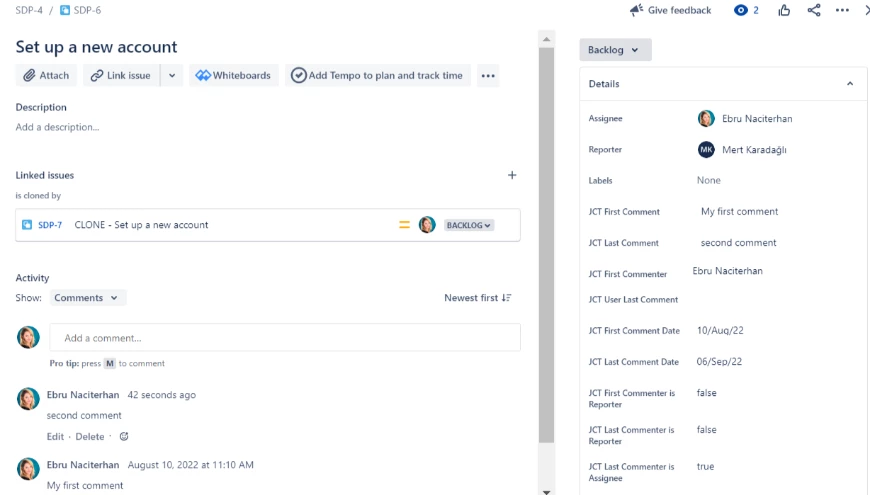870x495 pixels.
Task: Open the toolbar three-dots menu beside Tempo
Action: [x=488, y=75]
